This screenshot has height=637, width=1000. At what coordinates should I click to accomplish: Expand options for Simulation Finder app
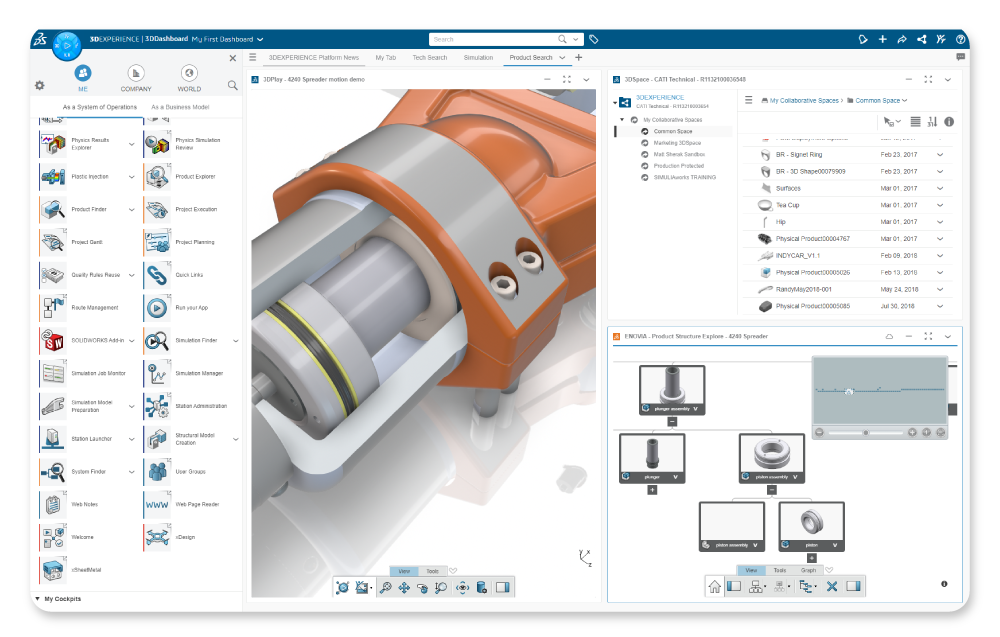[235, 341]
